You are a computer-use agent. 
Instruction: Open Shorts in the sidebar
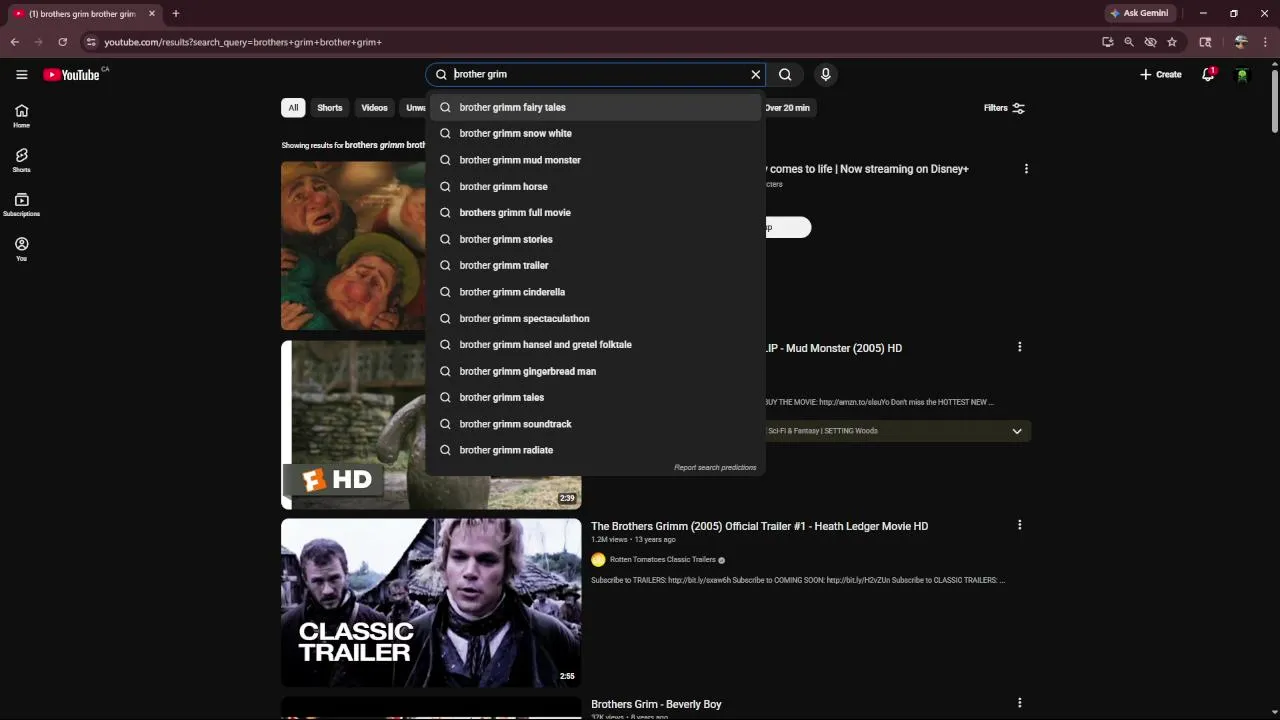[21, 160]
